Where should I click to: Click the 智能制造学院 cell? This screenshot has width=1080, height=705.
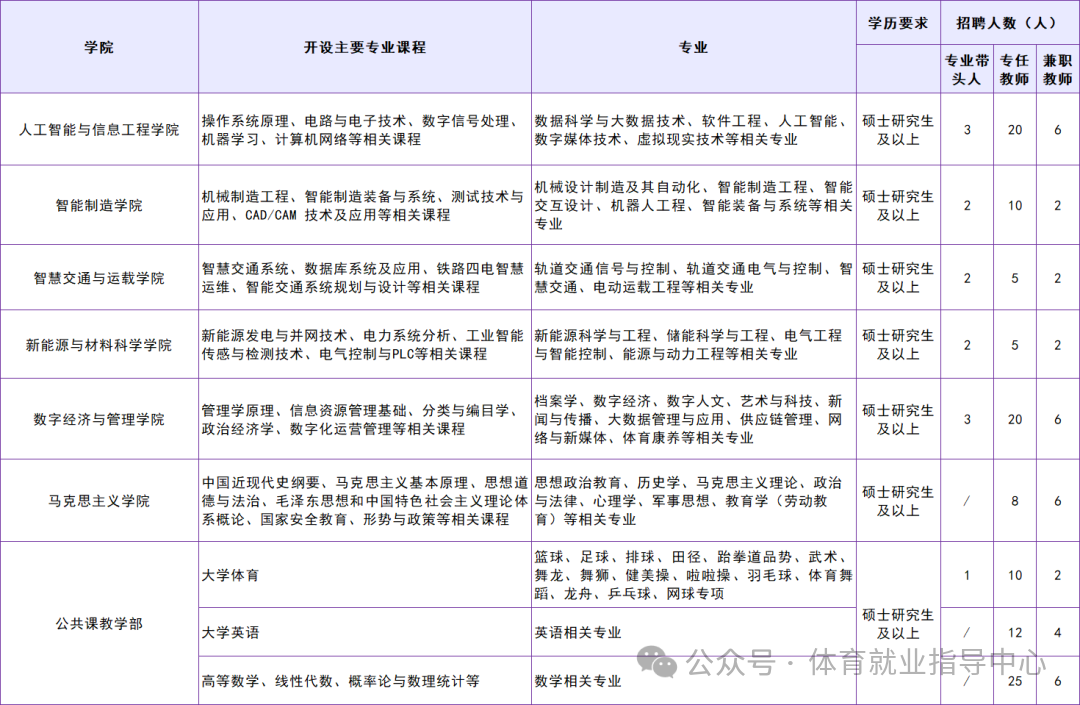click(97, 204)
